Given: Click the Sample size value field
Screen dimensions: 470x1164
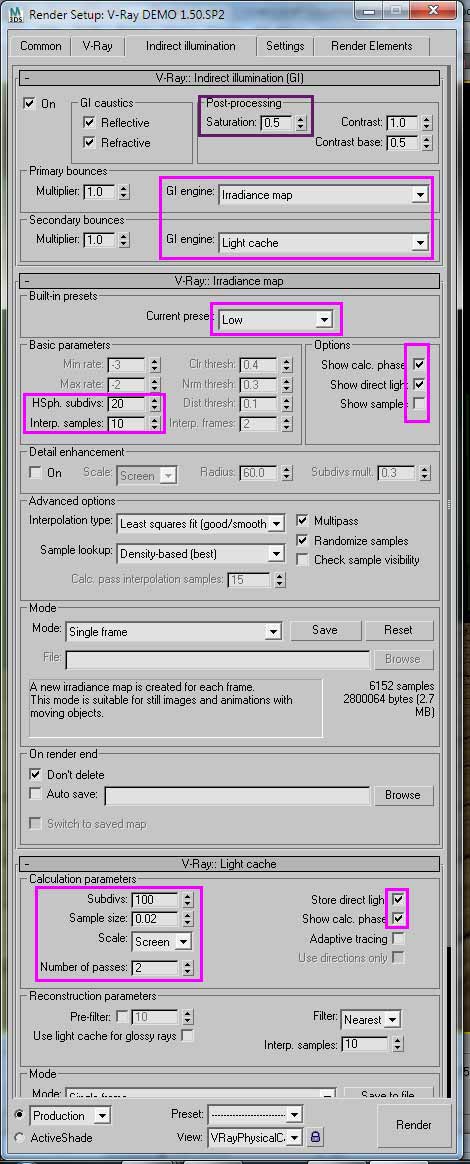Looking at the screenshot, I should [156, 918].
